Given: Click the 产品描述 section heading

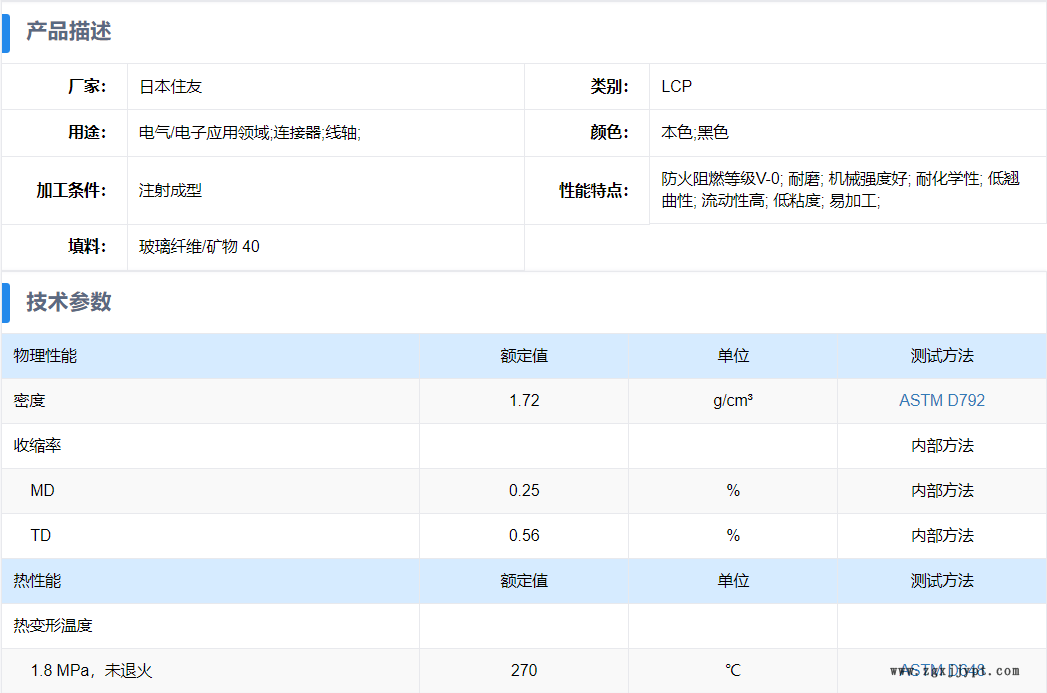Looking at the screenshot, I should pos(68,32).
